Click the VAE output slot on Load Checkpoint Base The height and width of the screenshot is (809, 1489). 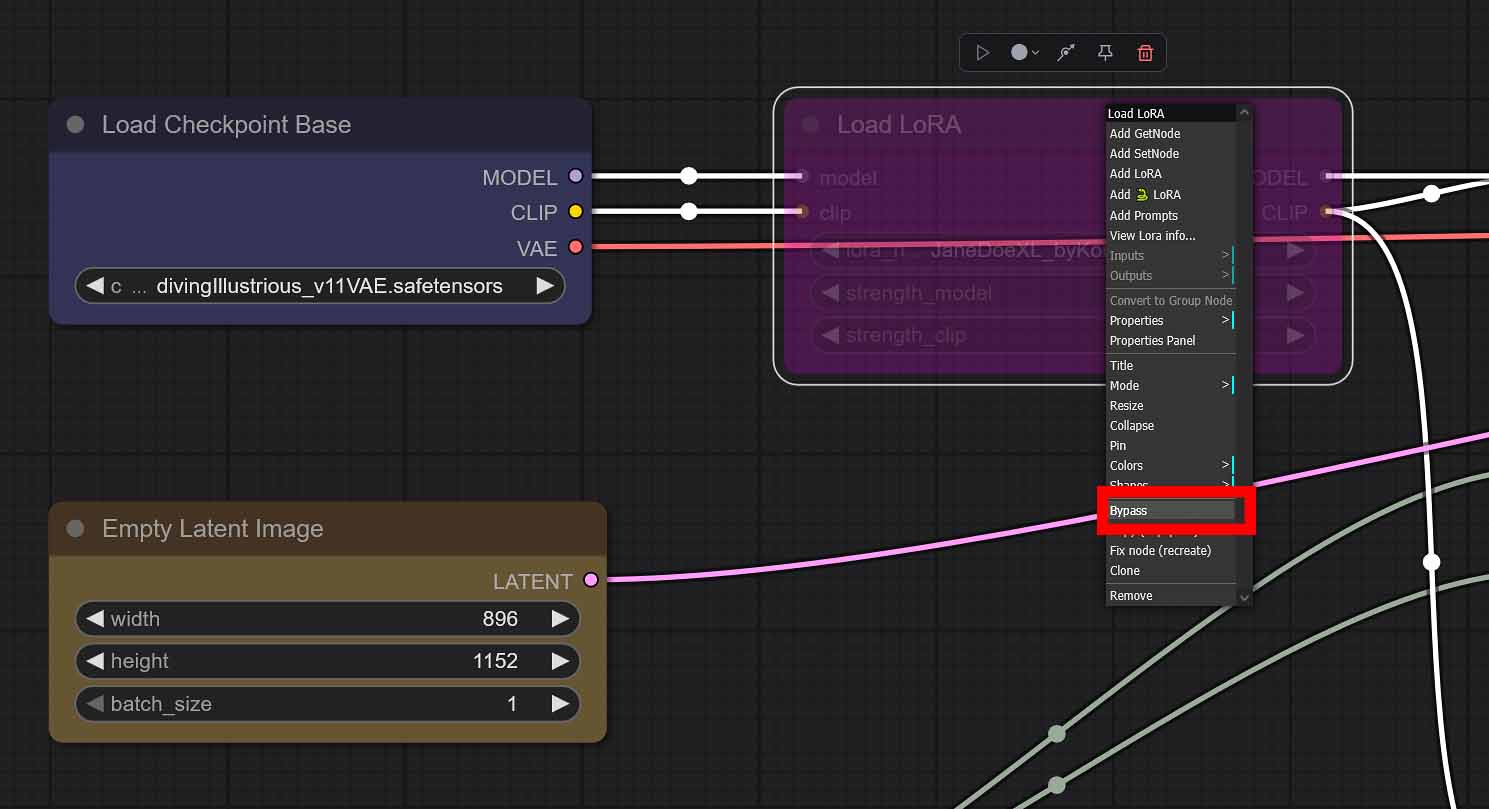pyautogui.click(x=576, y=248)
